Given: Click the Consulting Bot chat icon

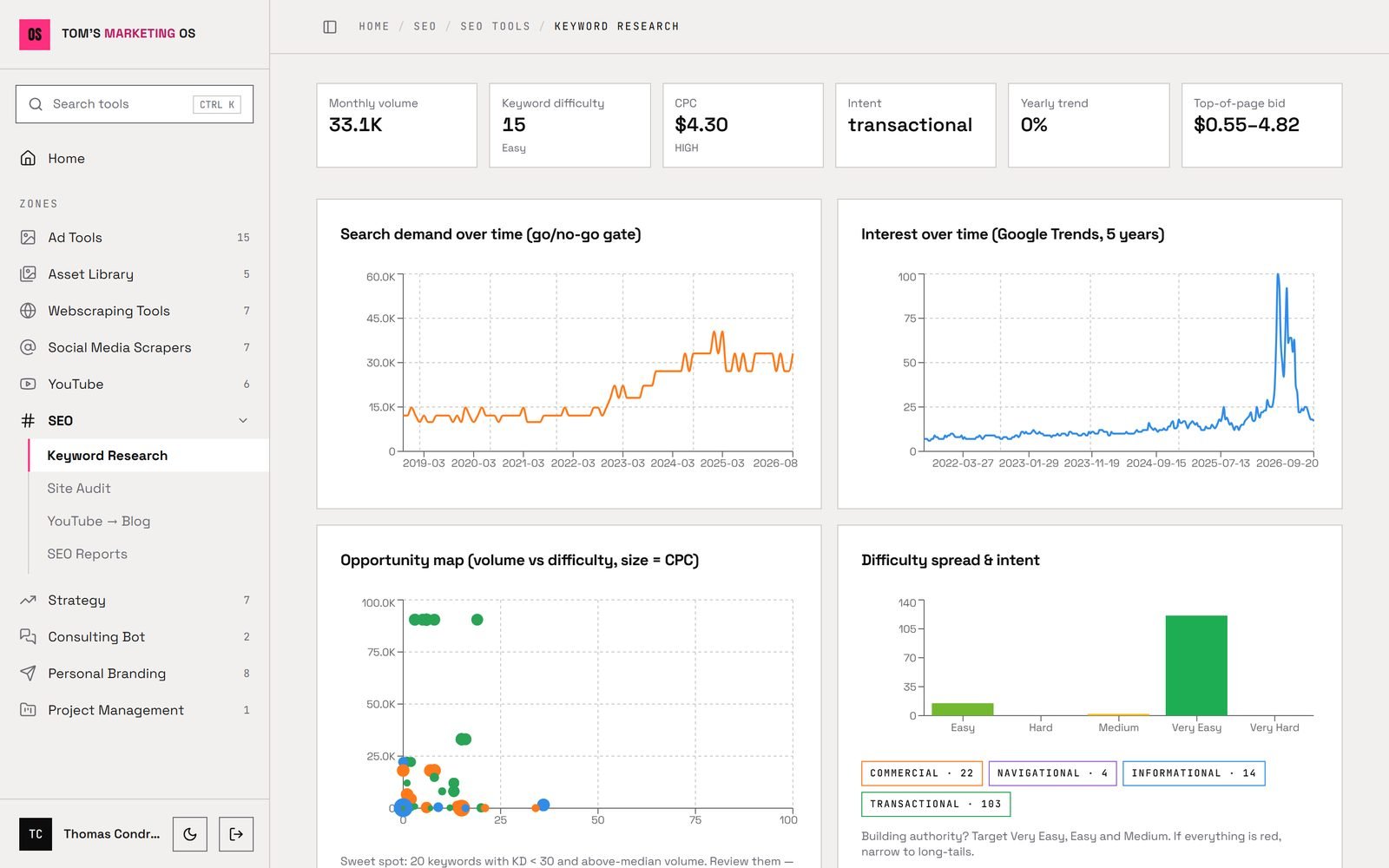Looking at the screenshot, I should click(x=28, y=636).
